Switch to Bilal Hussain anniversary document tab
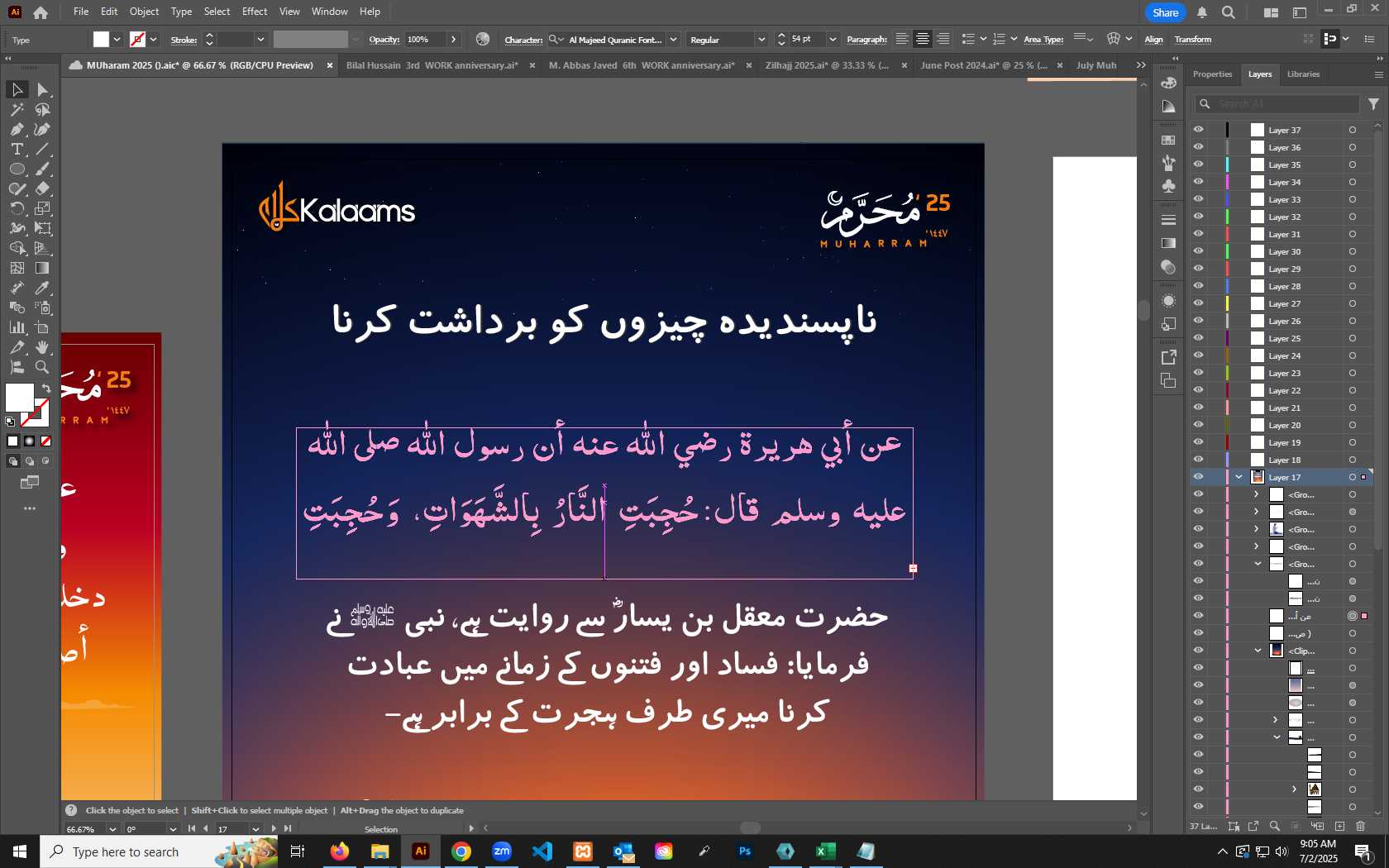 click(x=432, y=65)
